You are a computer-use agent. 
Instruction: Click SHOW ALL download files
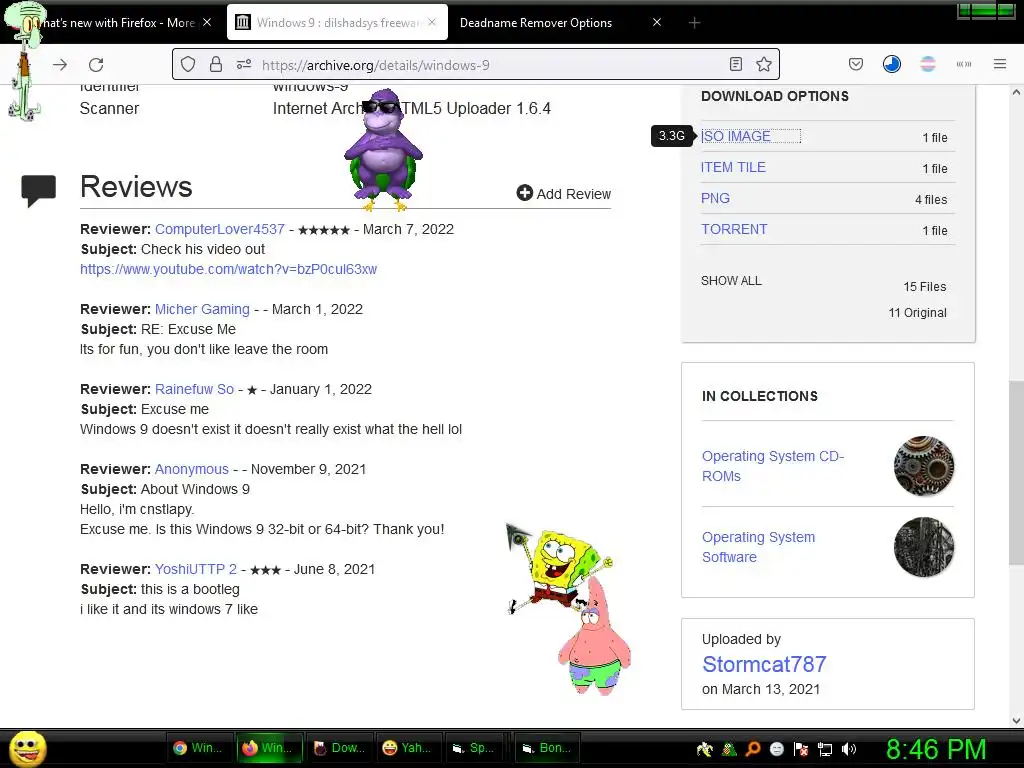pos(731,281)
